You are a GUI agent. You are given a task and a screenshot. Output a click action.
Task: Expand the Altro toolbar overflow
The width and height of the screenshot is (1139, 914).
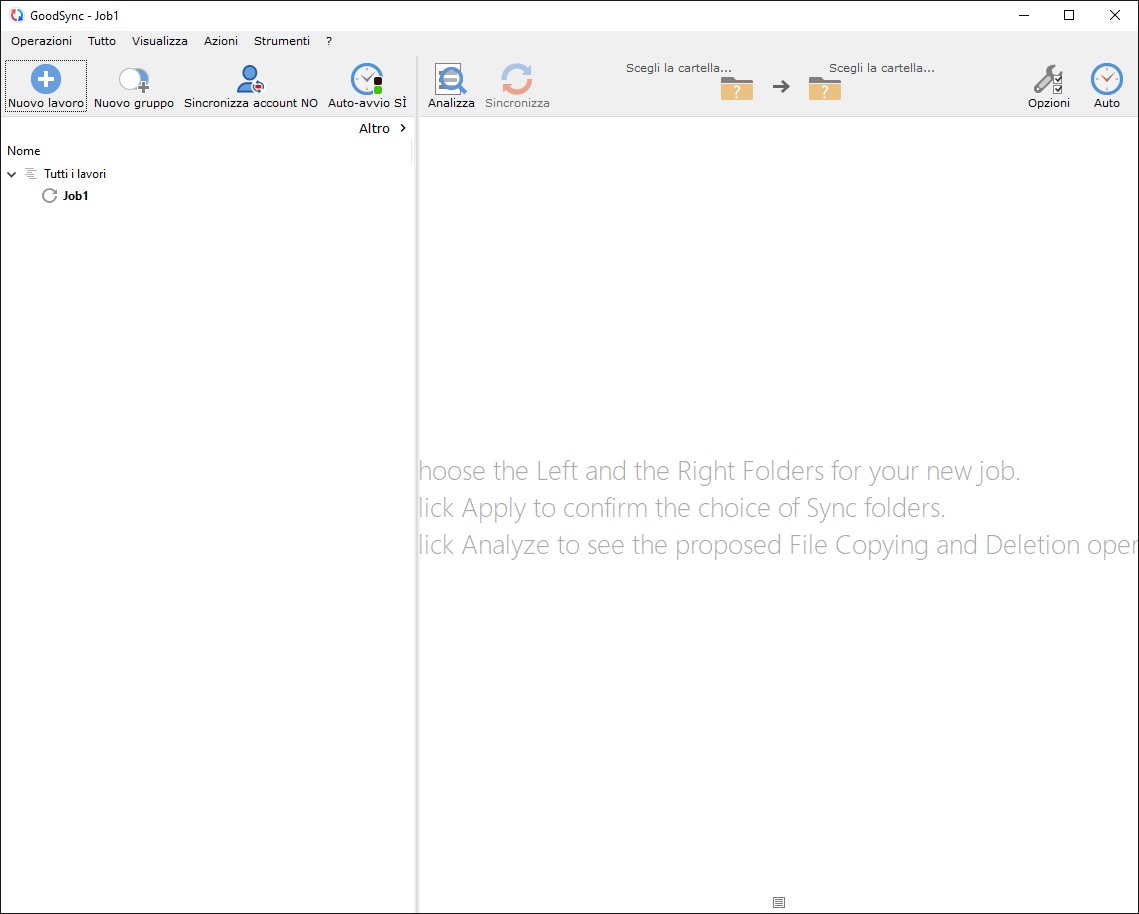pos(383,129)
